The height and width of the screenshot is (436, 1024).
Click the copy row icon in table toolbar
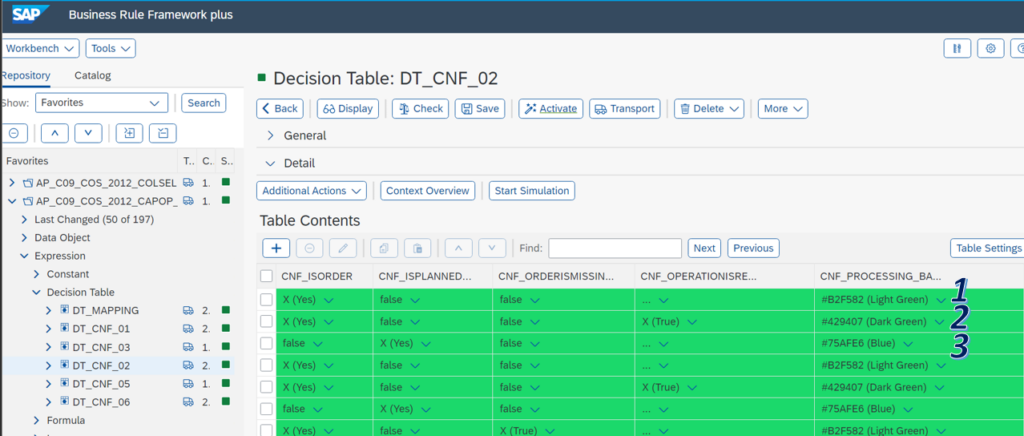click(383, 248)
